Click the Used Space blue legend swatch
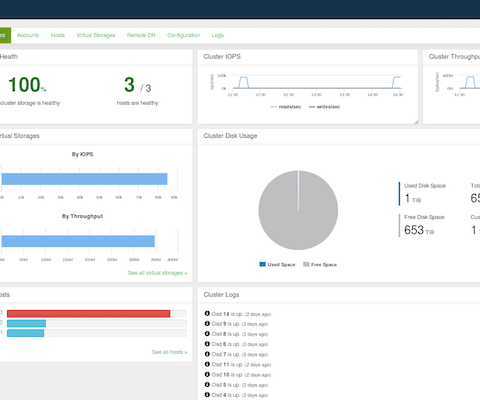 pos(262,264)
